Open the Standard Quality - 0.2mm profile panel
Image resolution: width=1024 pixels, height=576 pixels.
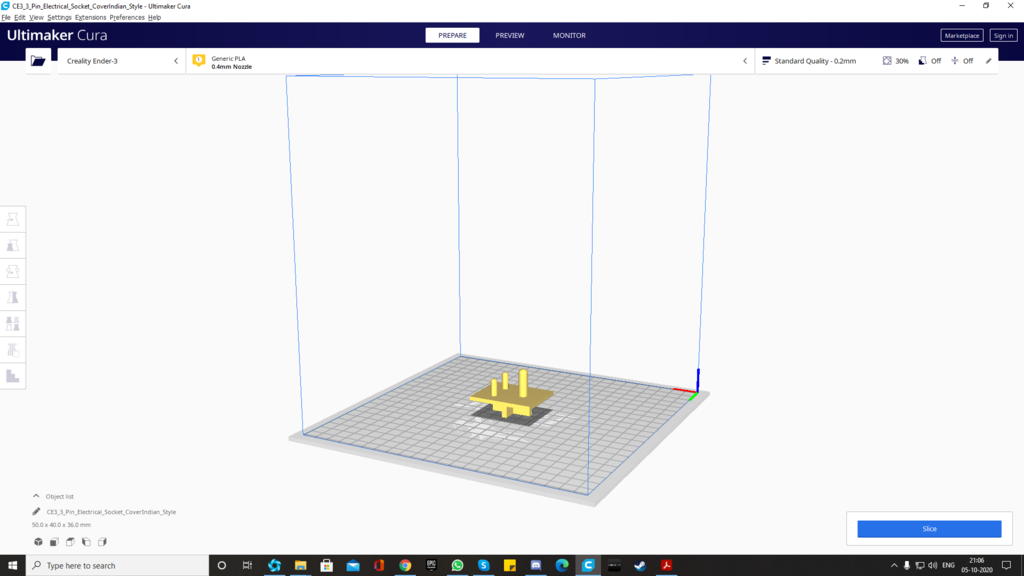pos(815,61)
